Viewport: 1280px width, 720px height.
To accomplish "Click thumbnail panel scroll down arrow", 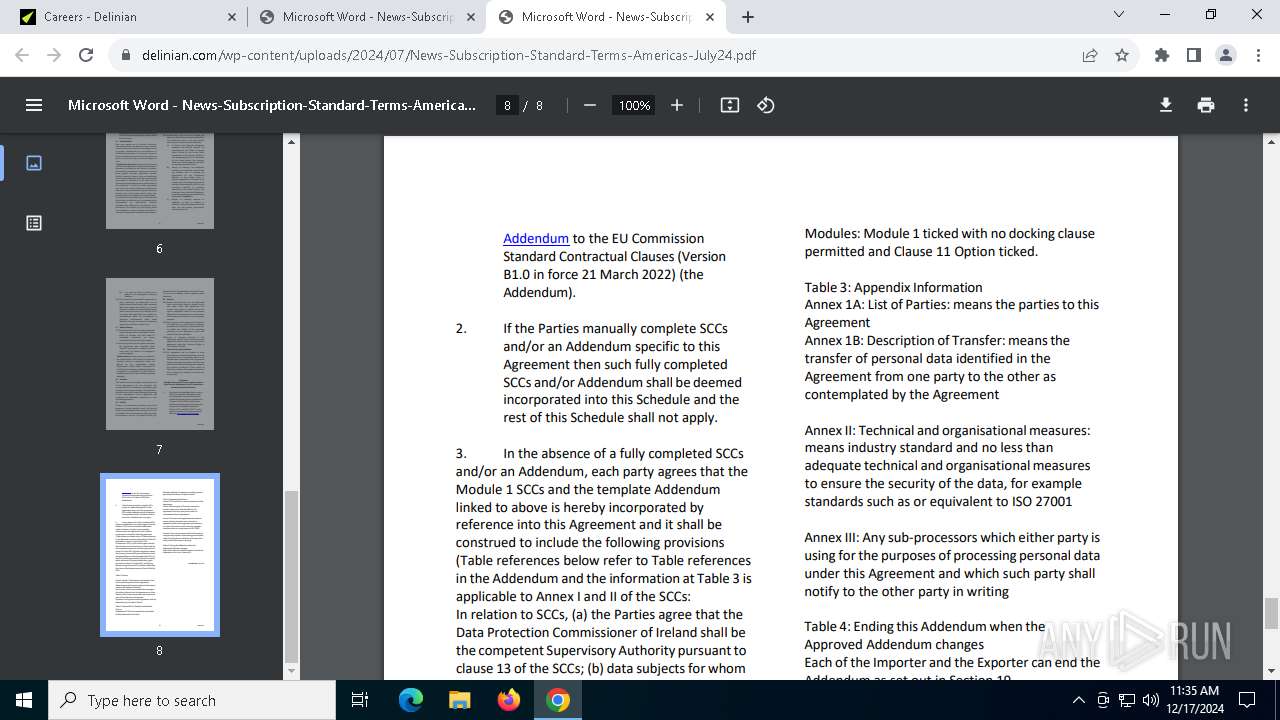I will tap(292, 671).
